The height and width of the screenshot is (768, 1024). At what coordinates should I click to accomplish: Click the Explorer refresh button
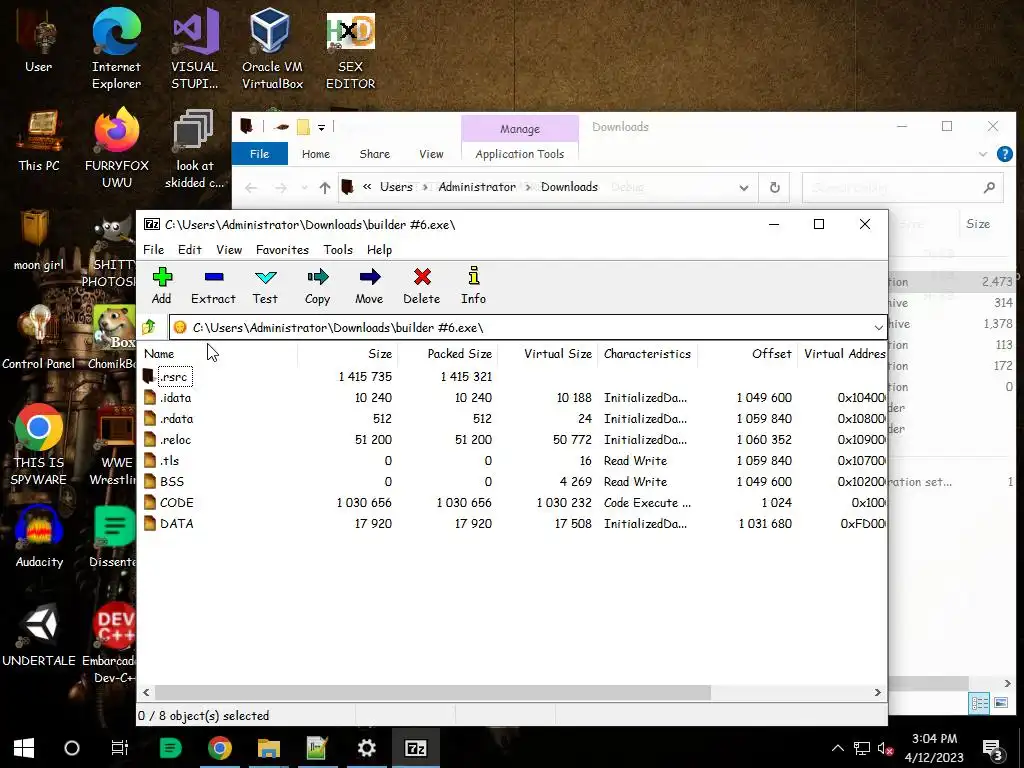click(x=775, y=187)
